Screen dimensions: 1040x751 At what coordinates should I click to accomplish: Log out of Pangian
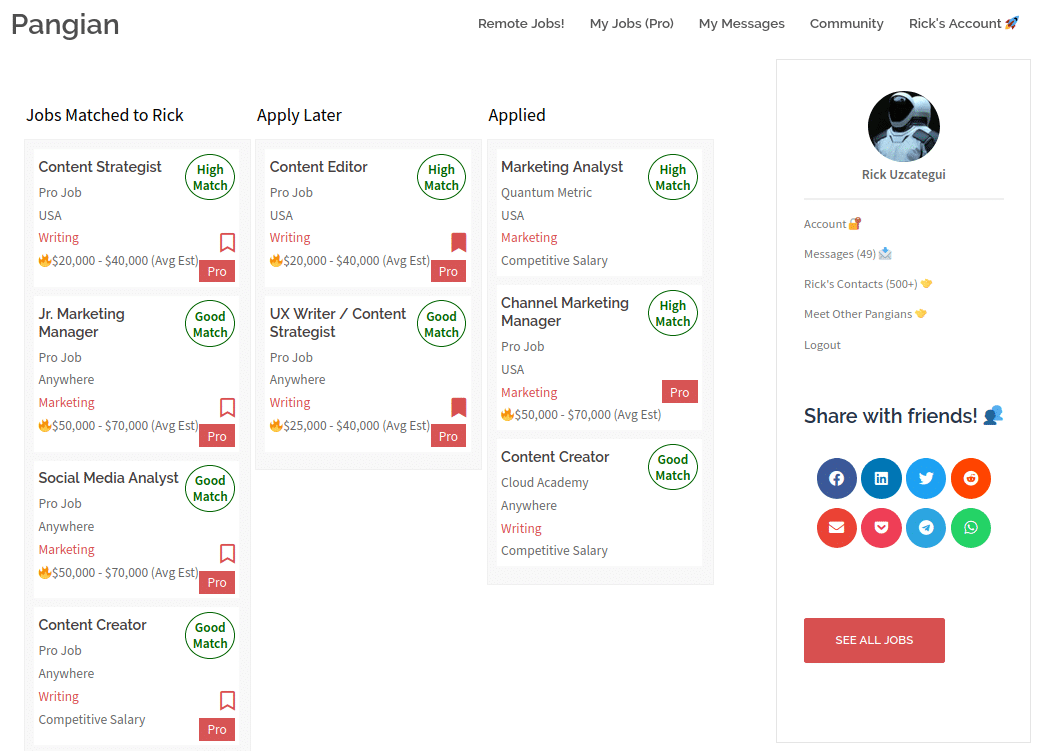tap(822, 344)
